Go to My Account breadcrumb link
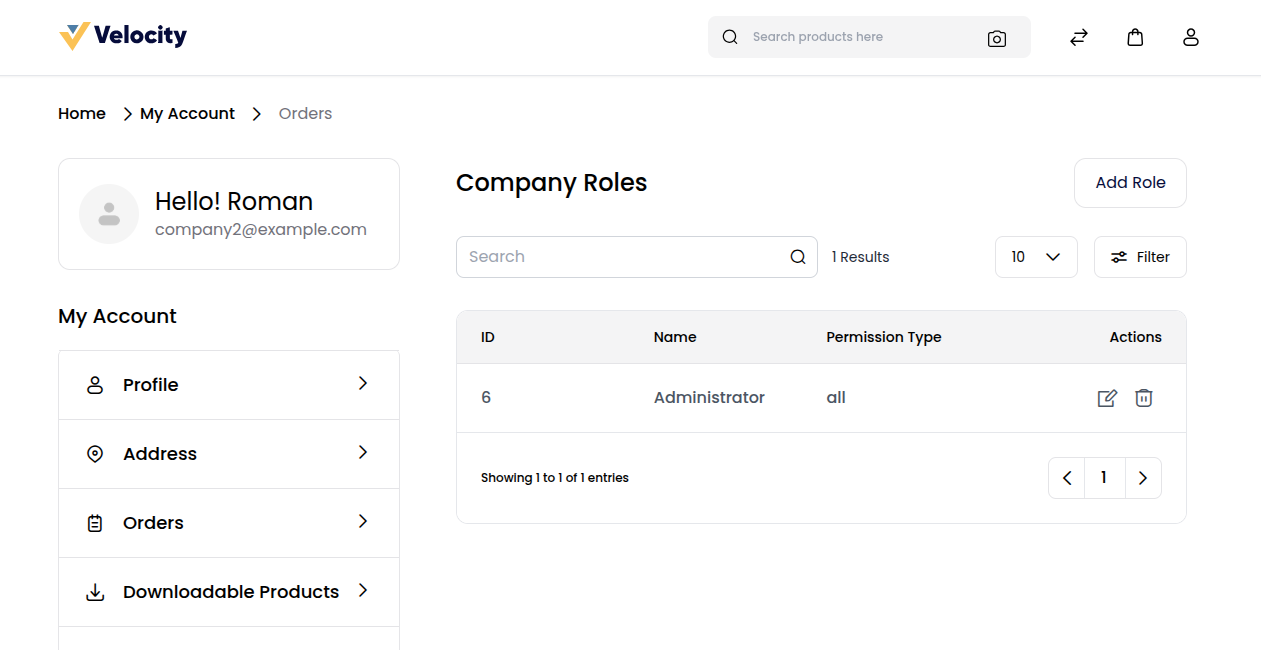 [187, 114]
